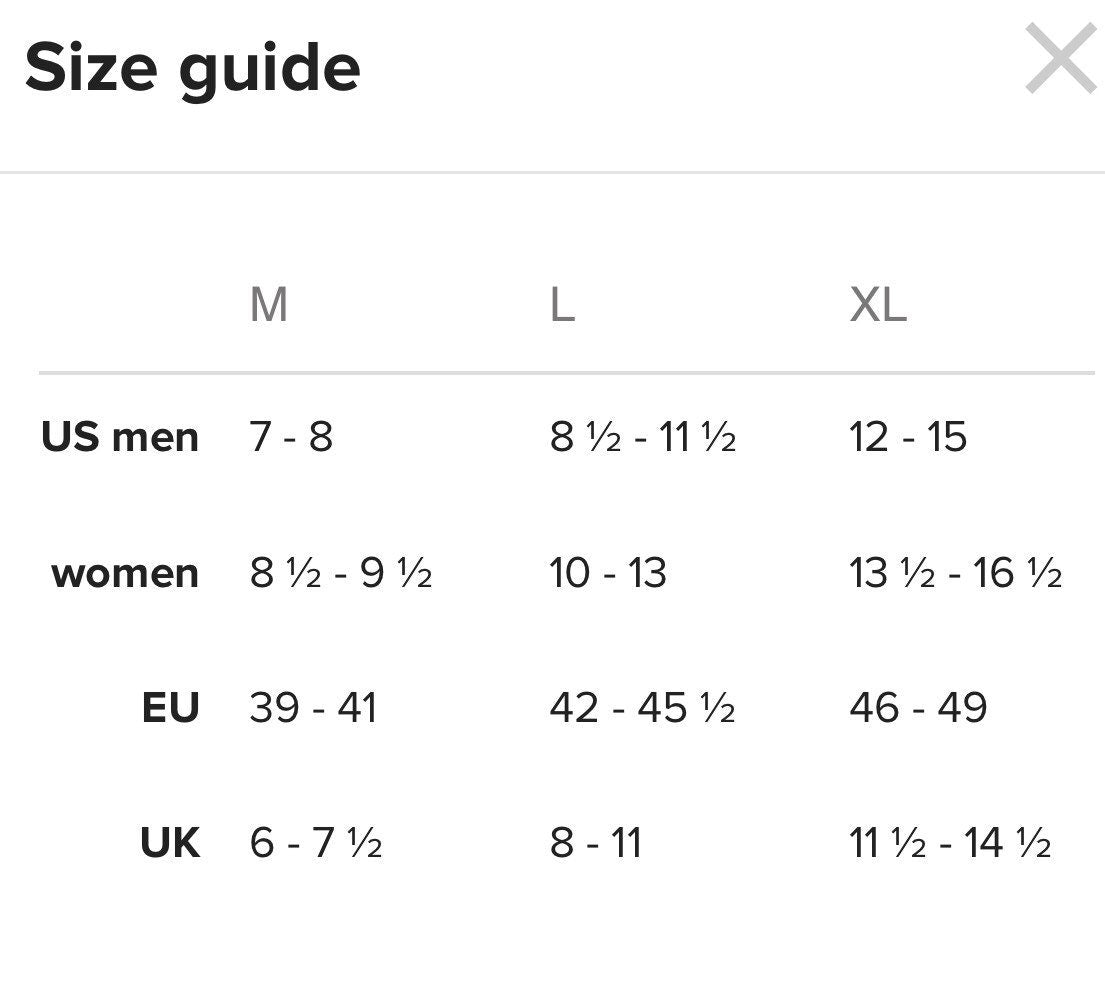Click women M value 8 ½ - 9 ½
This screenshot has height=1008, width=1105.
[x=340, y=572]
